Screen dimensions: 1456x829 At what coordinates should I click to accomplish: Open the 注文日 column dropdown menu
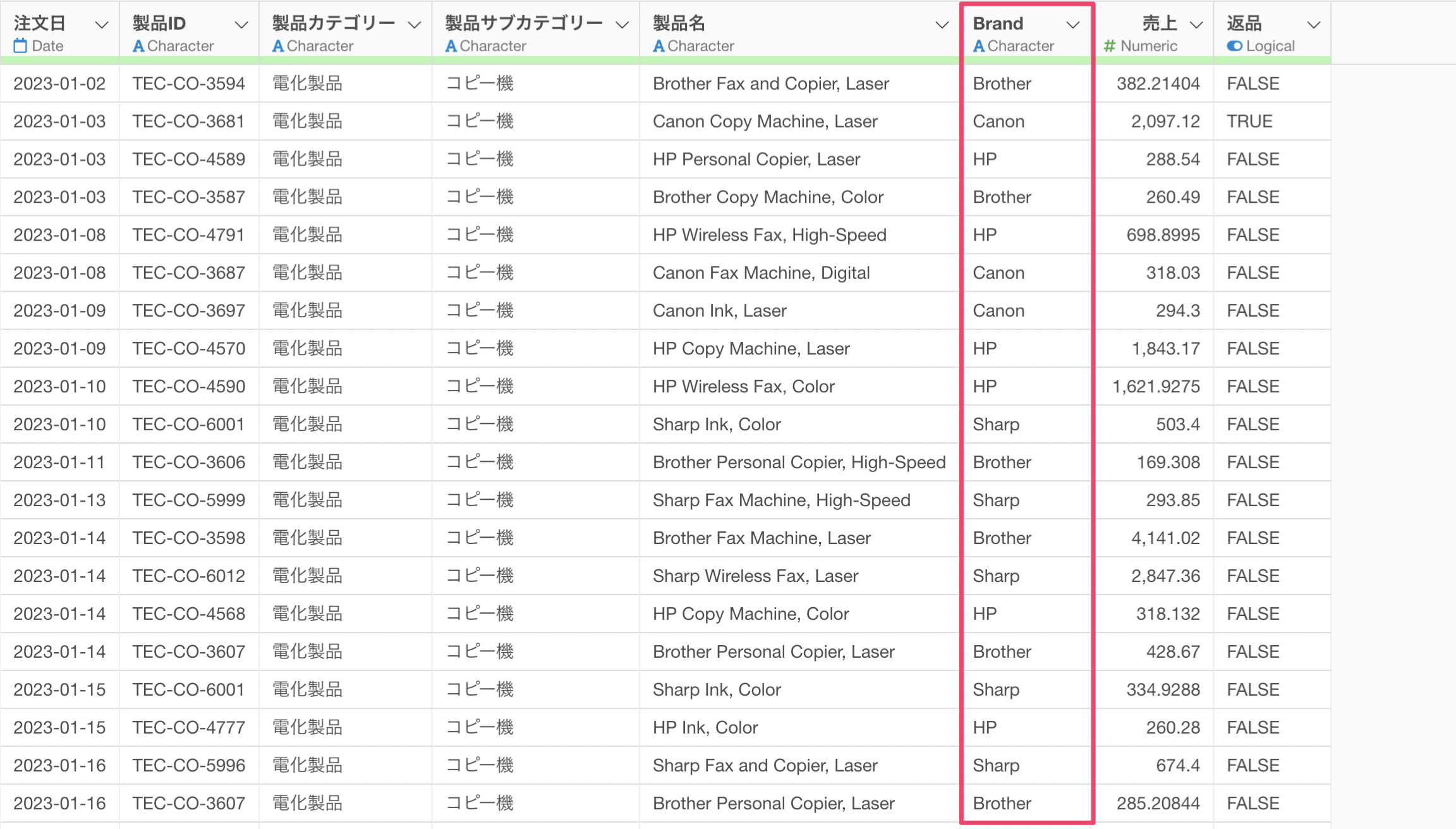pyautogui.click(x=101, y=25)
